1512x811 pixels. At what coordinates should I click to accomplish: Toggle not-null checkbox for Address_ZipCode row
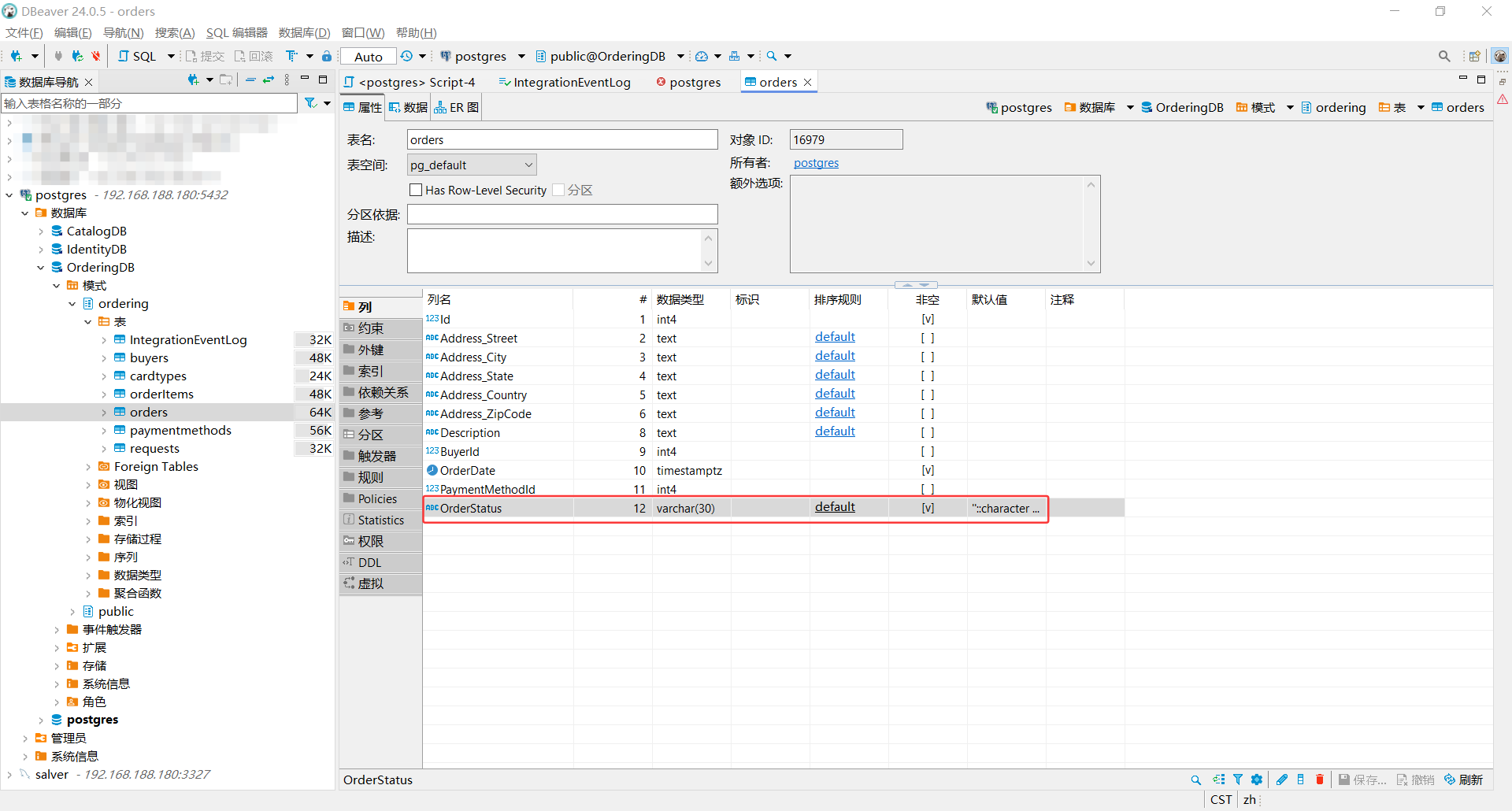928,413
